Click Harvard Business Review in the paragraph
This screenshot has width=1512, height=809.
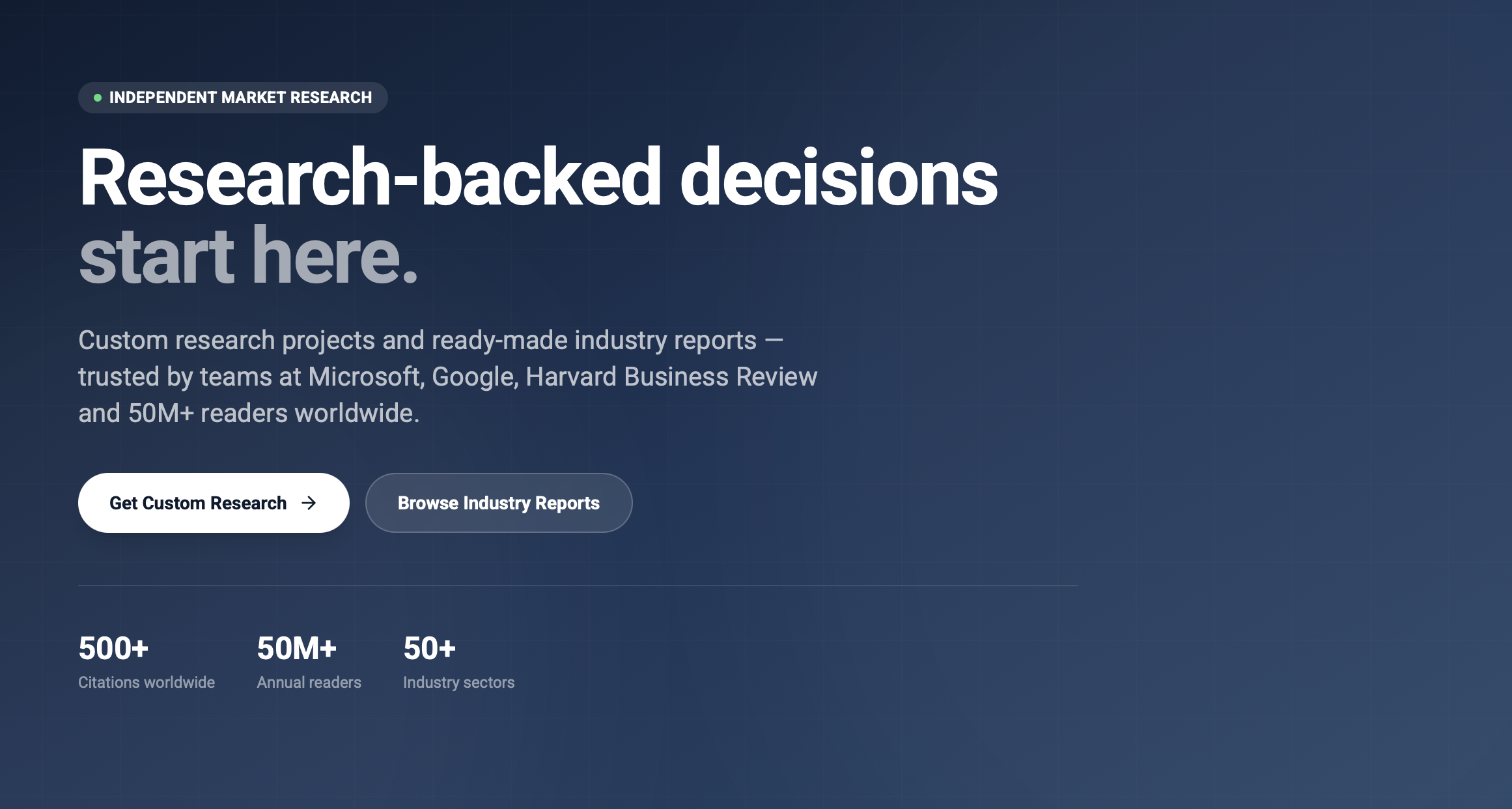(x=671, y=376)
